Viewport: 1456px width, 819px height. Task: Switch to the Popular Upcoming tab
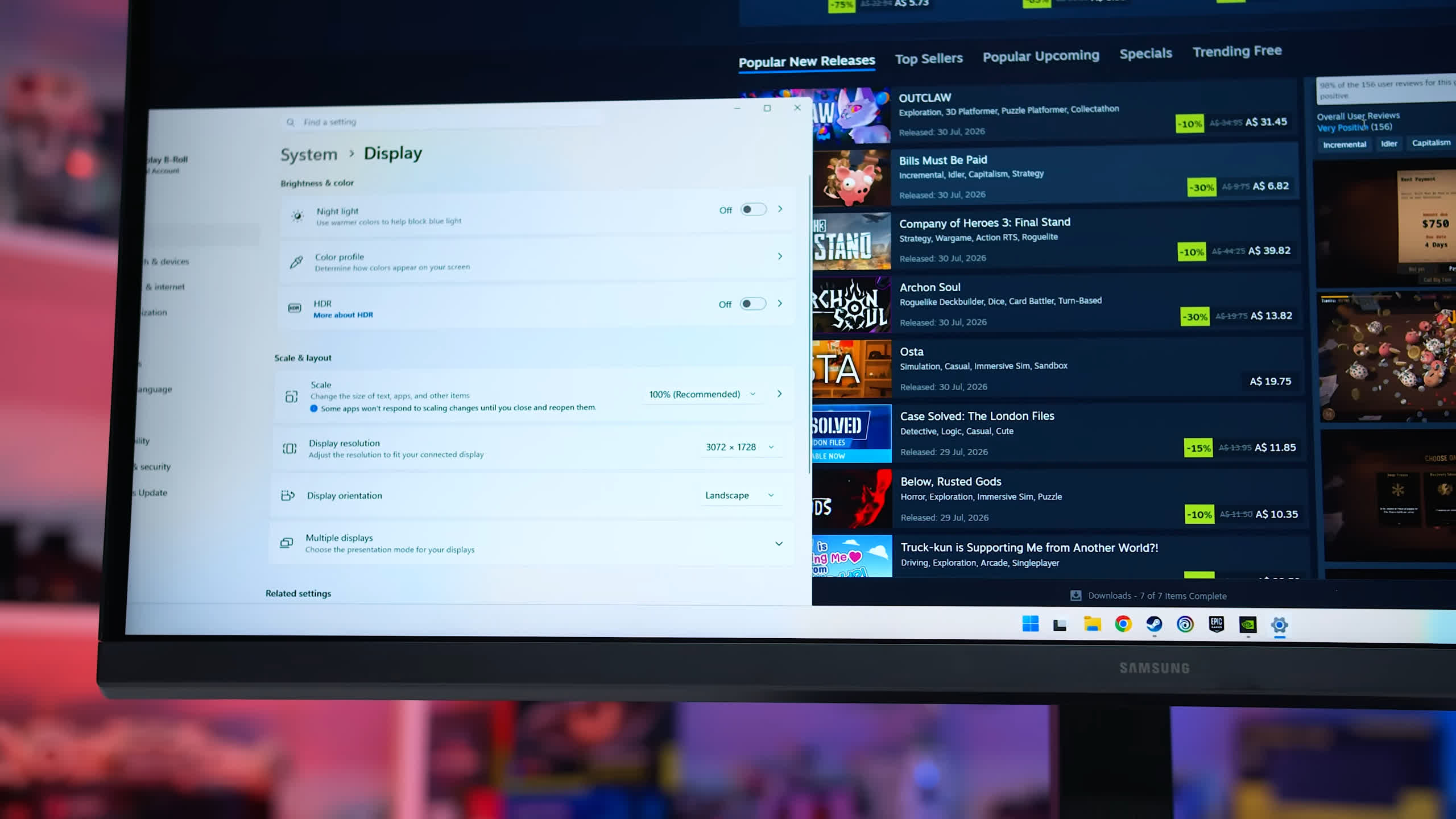pos(1041,56)
